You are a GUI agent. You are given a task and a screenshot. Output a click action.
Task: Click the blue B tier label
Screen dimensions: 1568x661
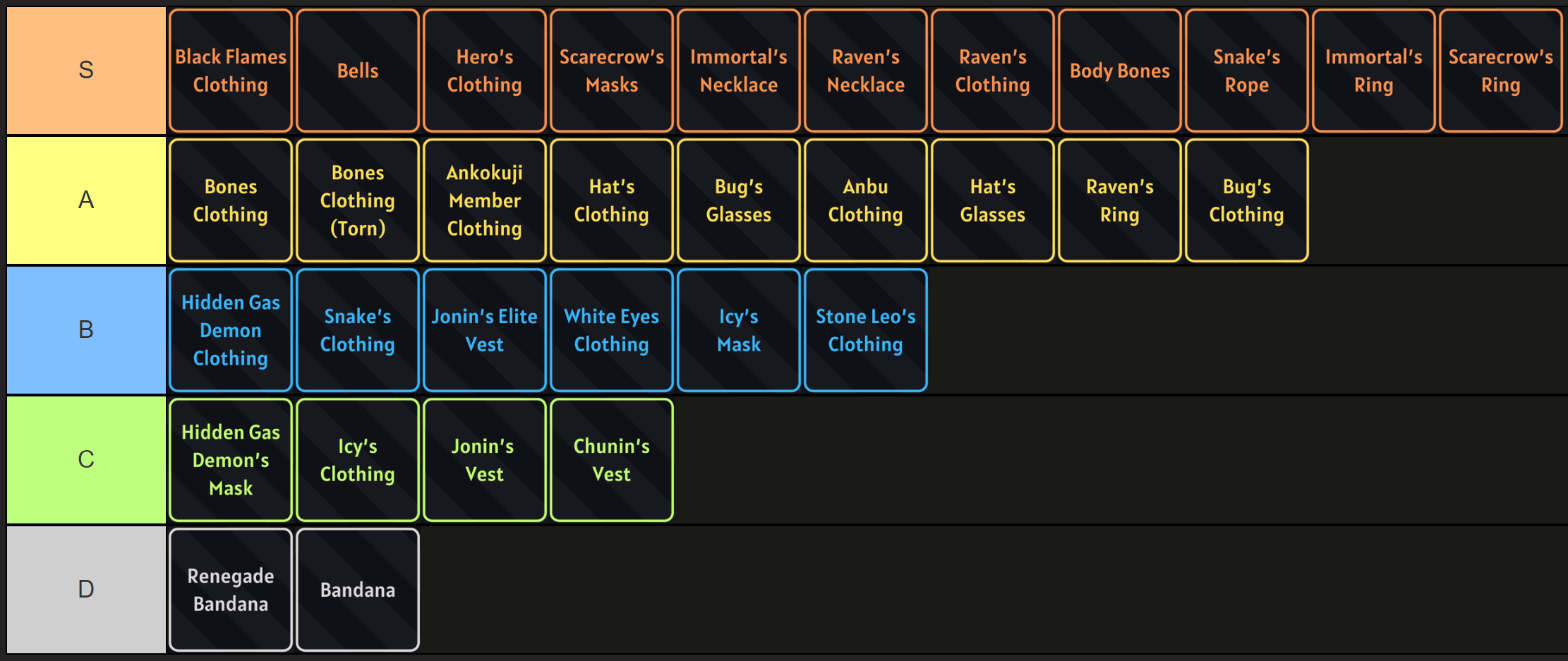point(86,330)
